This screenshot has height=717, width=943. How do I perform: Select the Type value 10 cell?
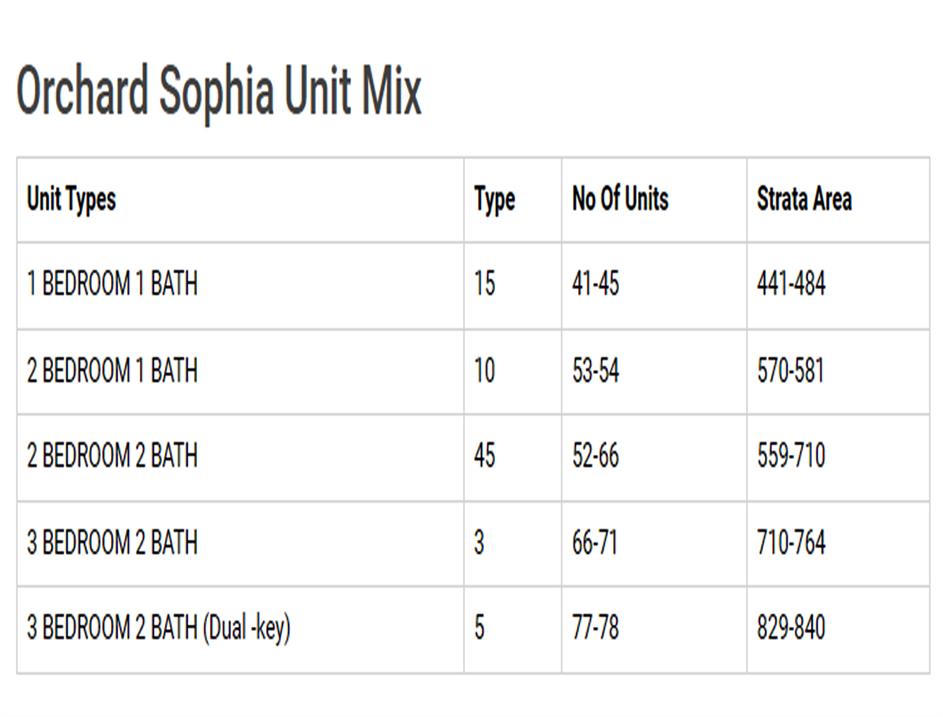coord(484,372)
